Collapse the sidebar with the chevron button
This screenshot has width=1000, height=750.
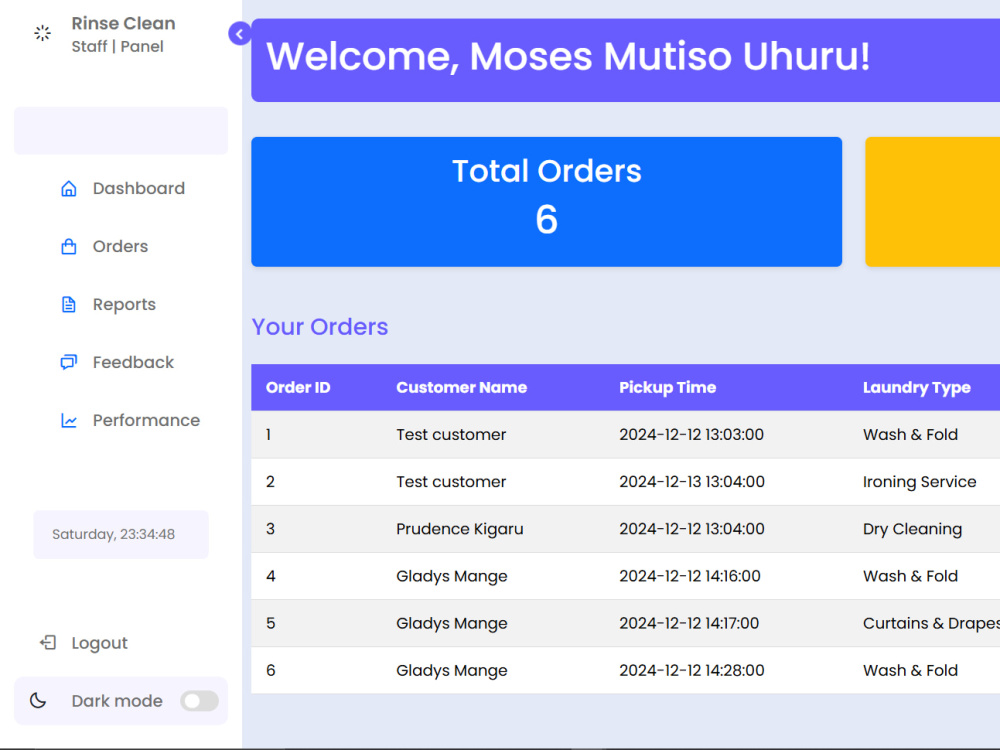point(240,34)
